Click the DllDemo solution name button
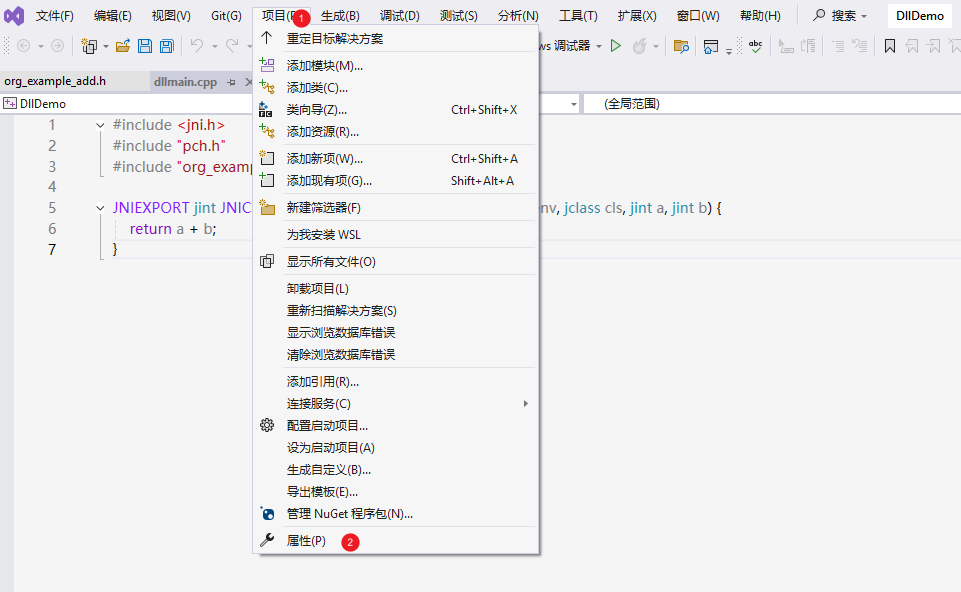 (x=920, y=15)
